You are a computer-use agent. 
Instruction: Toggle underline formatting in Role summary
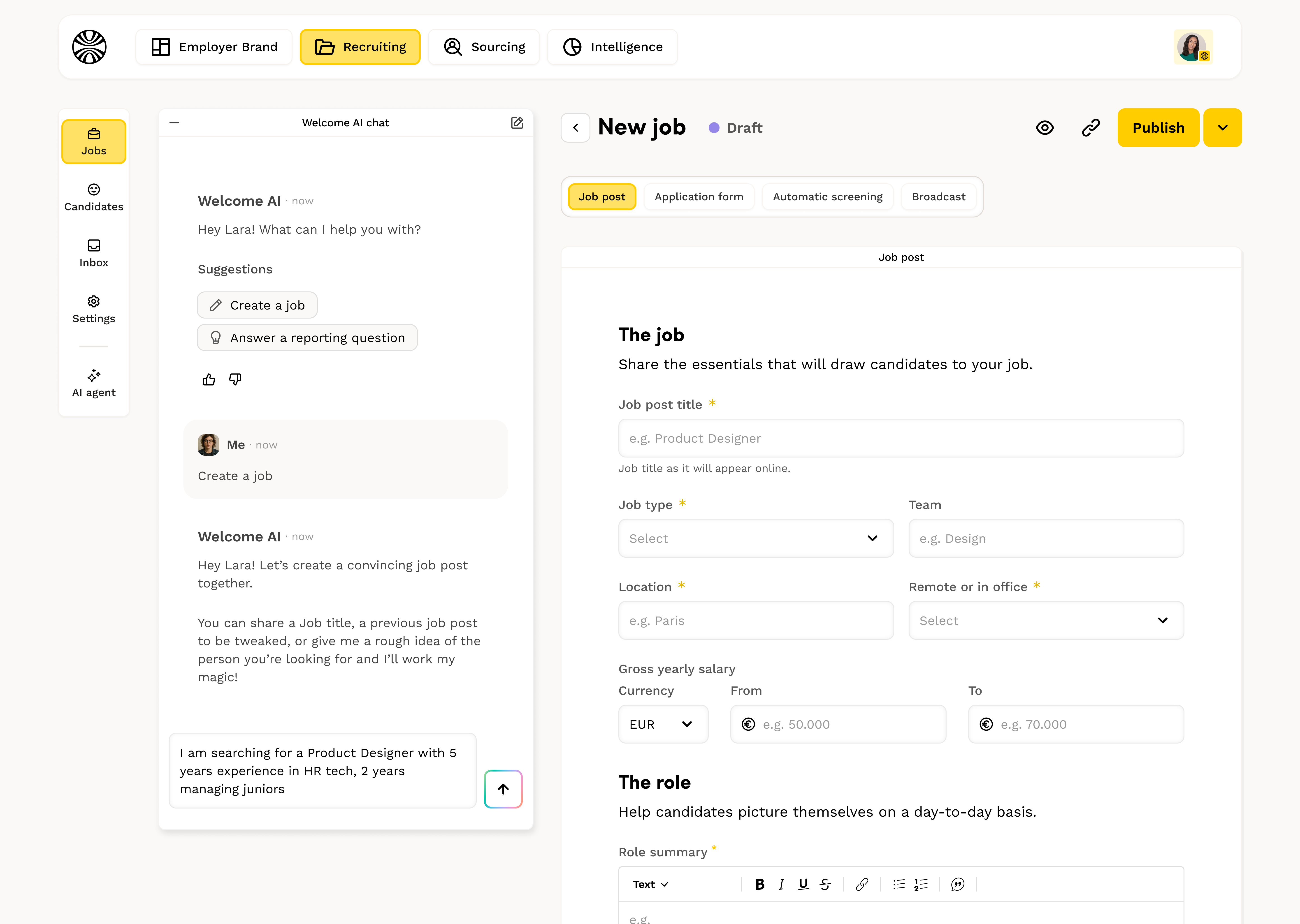point(803,884)
